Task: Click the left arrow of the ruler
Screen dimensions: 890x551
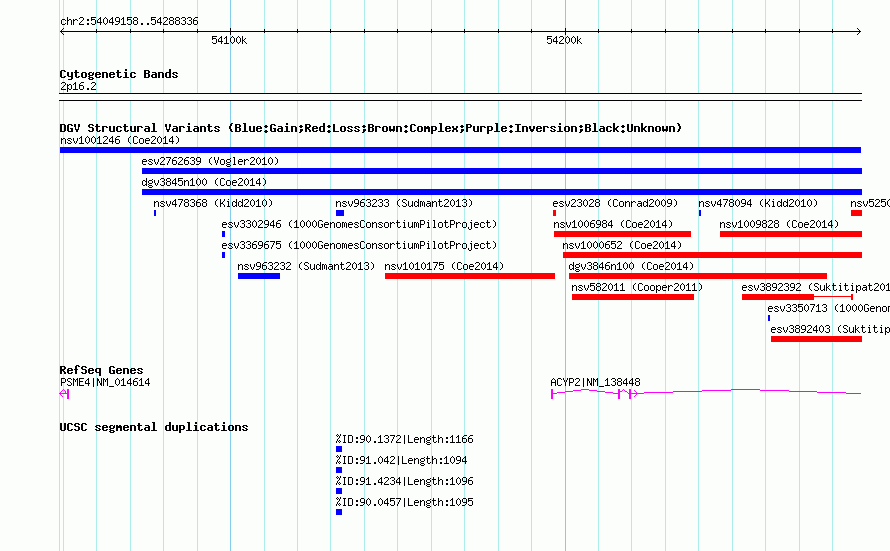Action: (62, 32)
